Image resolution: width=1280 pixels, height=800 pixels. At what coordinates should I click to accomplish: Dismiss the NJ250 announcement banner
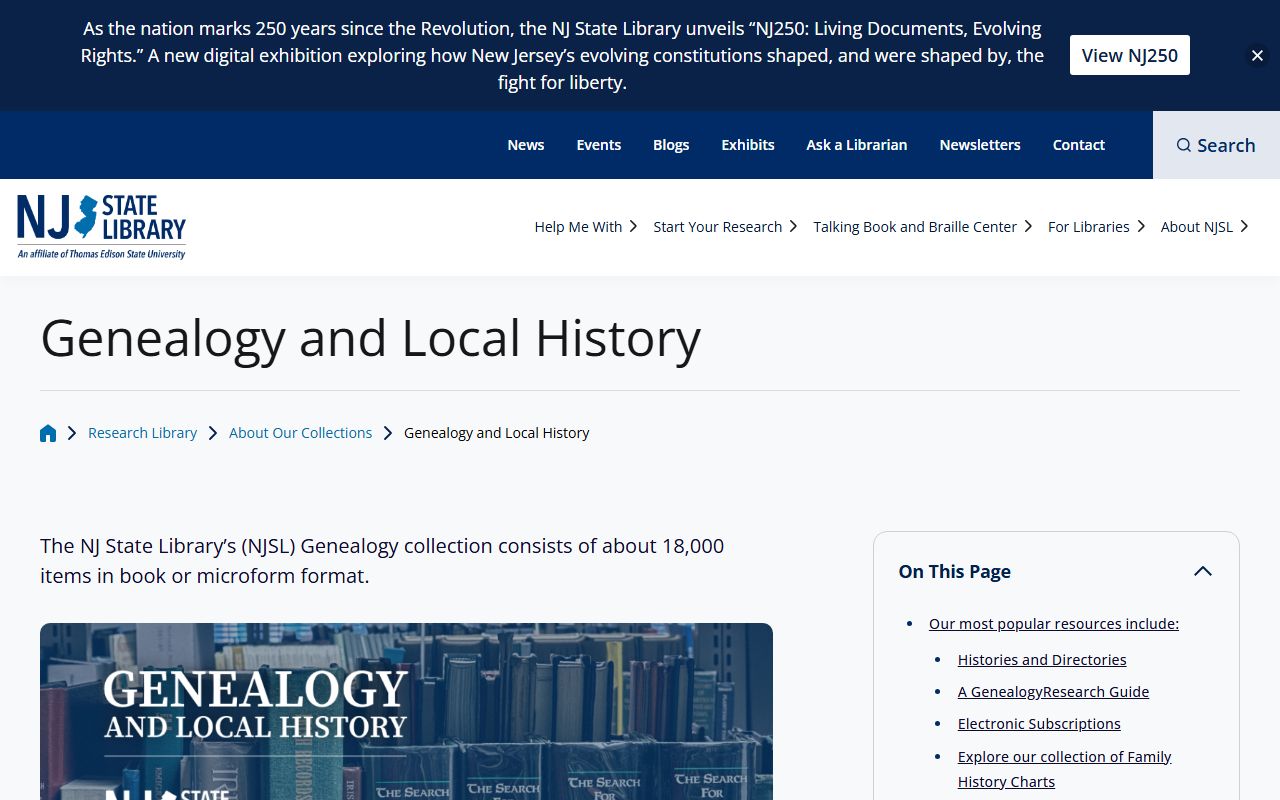[x=1257, y=56]
